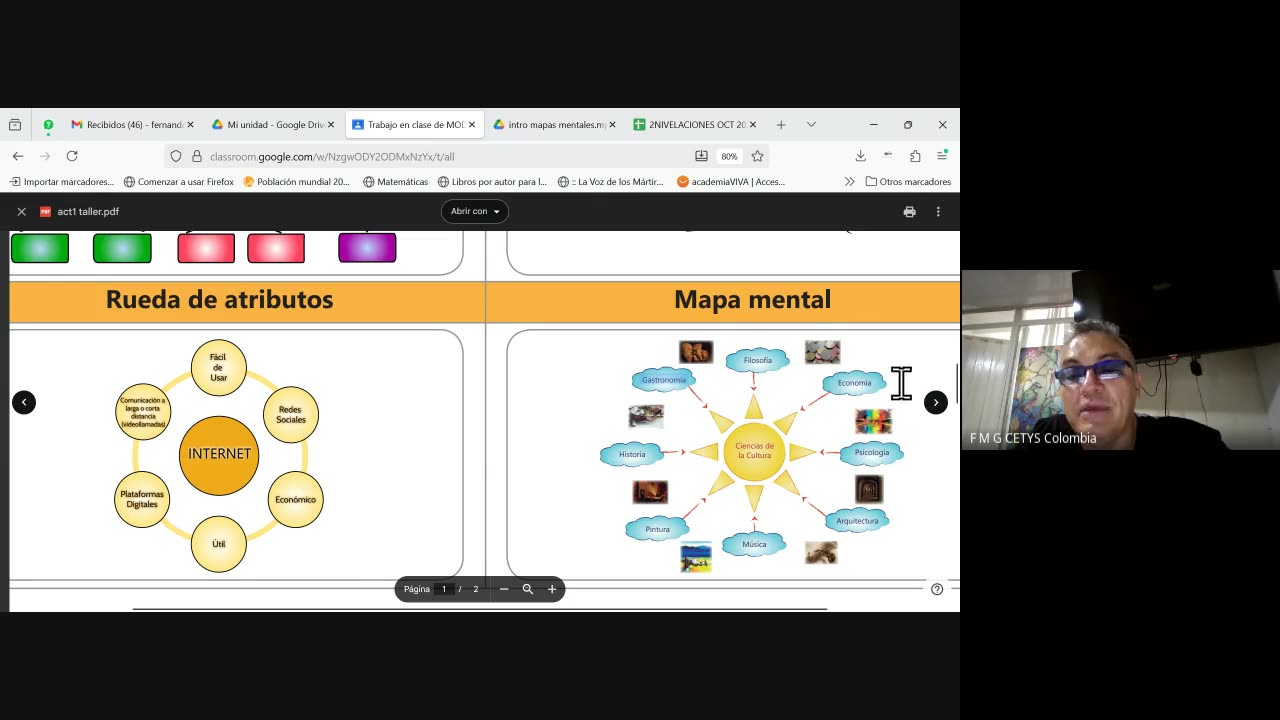Click the Ciencias de la Cultura sun

click(754, 451)
